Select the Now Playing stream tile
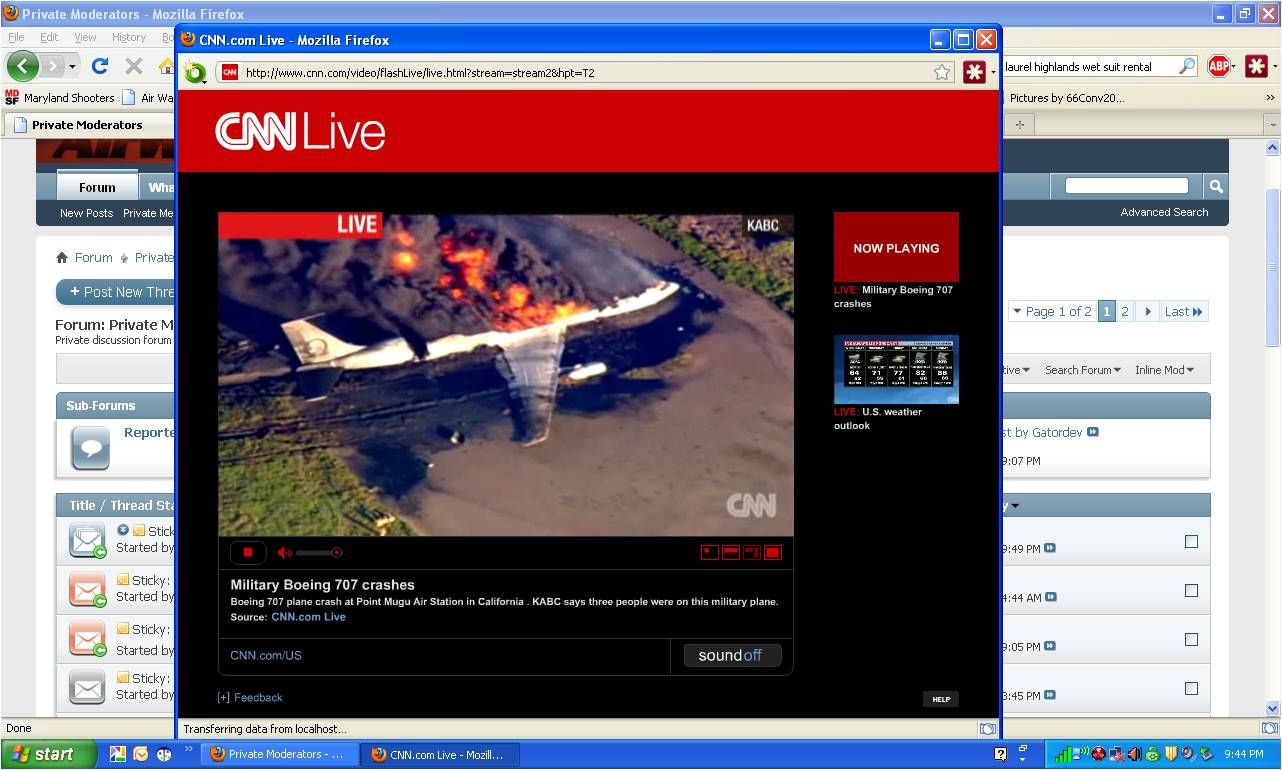The width and height of the screenshot is (1282, 770). (896, 247)
